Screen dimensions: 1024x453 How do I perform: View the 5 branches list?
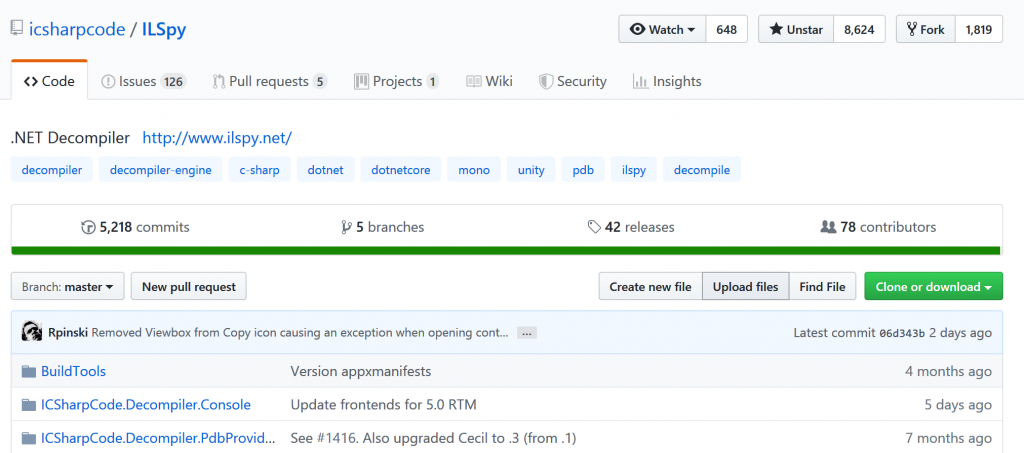(383, 227)
